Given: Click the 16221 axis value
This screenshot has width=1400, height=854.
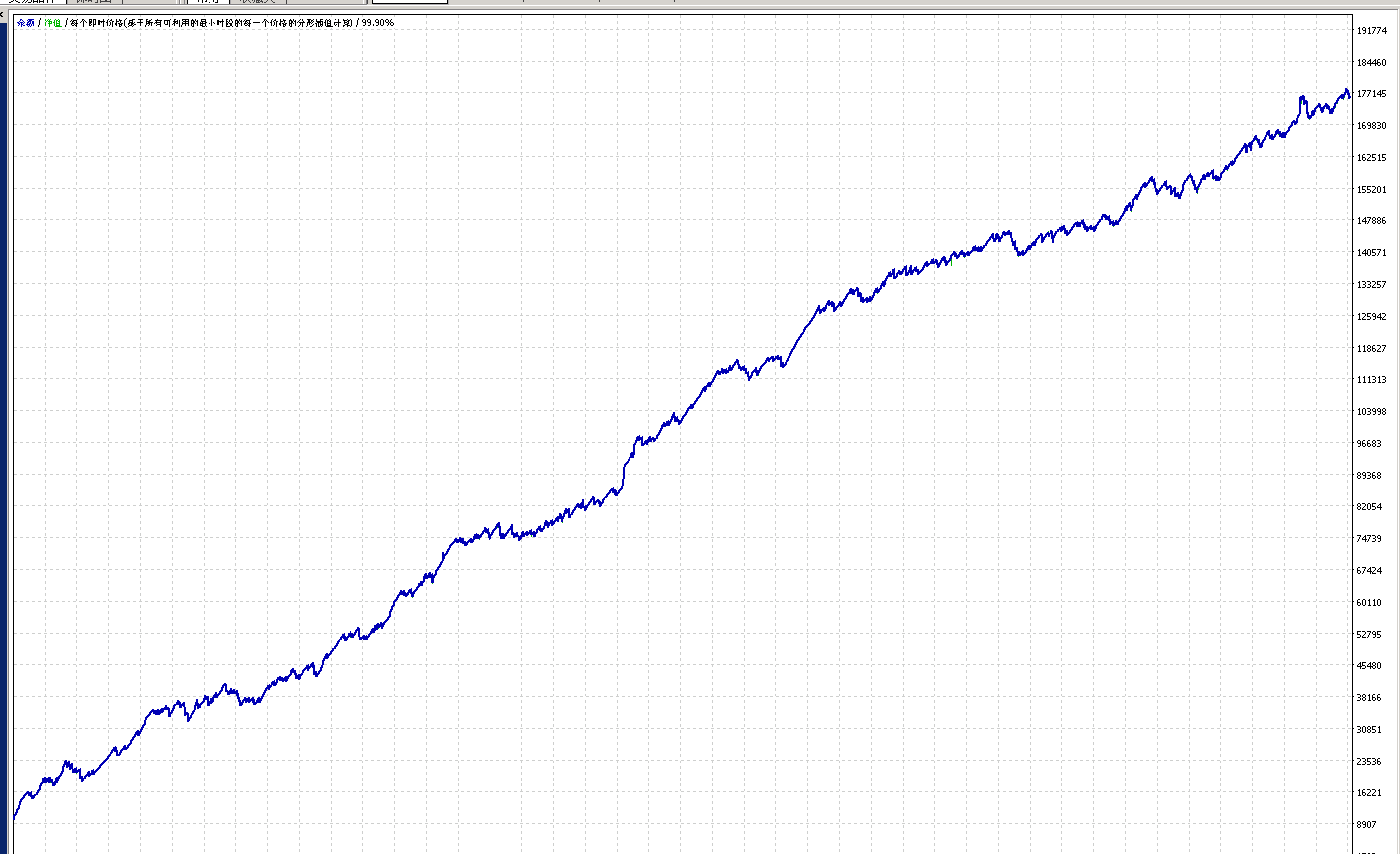Looking at the screenshot, I should click(x=1369, y=793).
